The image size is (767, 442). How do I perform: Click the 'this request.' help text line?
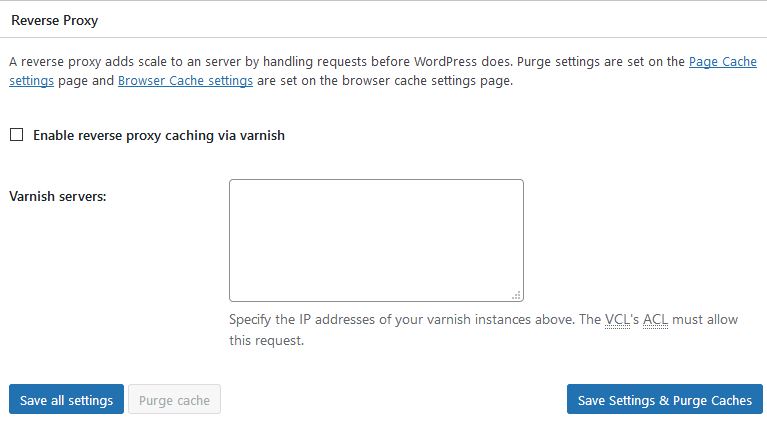[x=267, y=340]
